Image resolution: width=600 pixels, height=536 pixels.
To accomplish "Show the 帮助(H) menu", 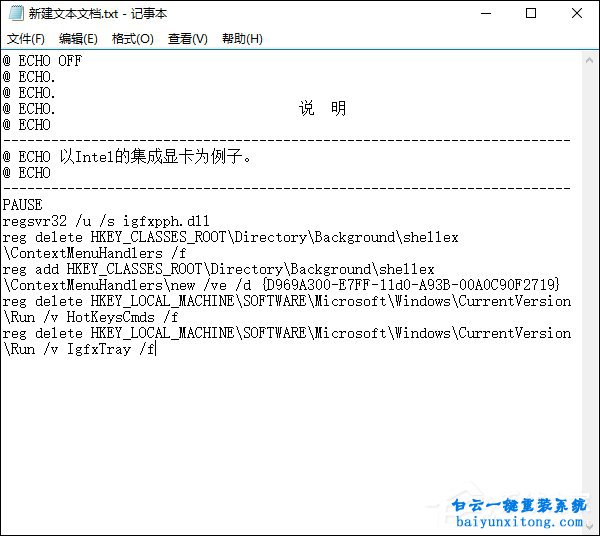I will (x=242, y=39).
